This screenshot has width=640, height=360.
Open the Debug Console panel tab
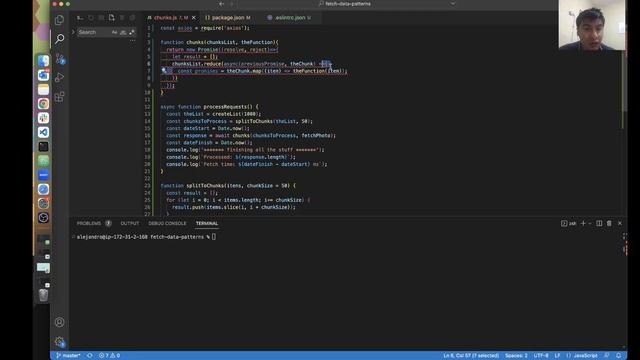pos(167,223)
